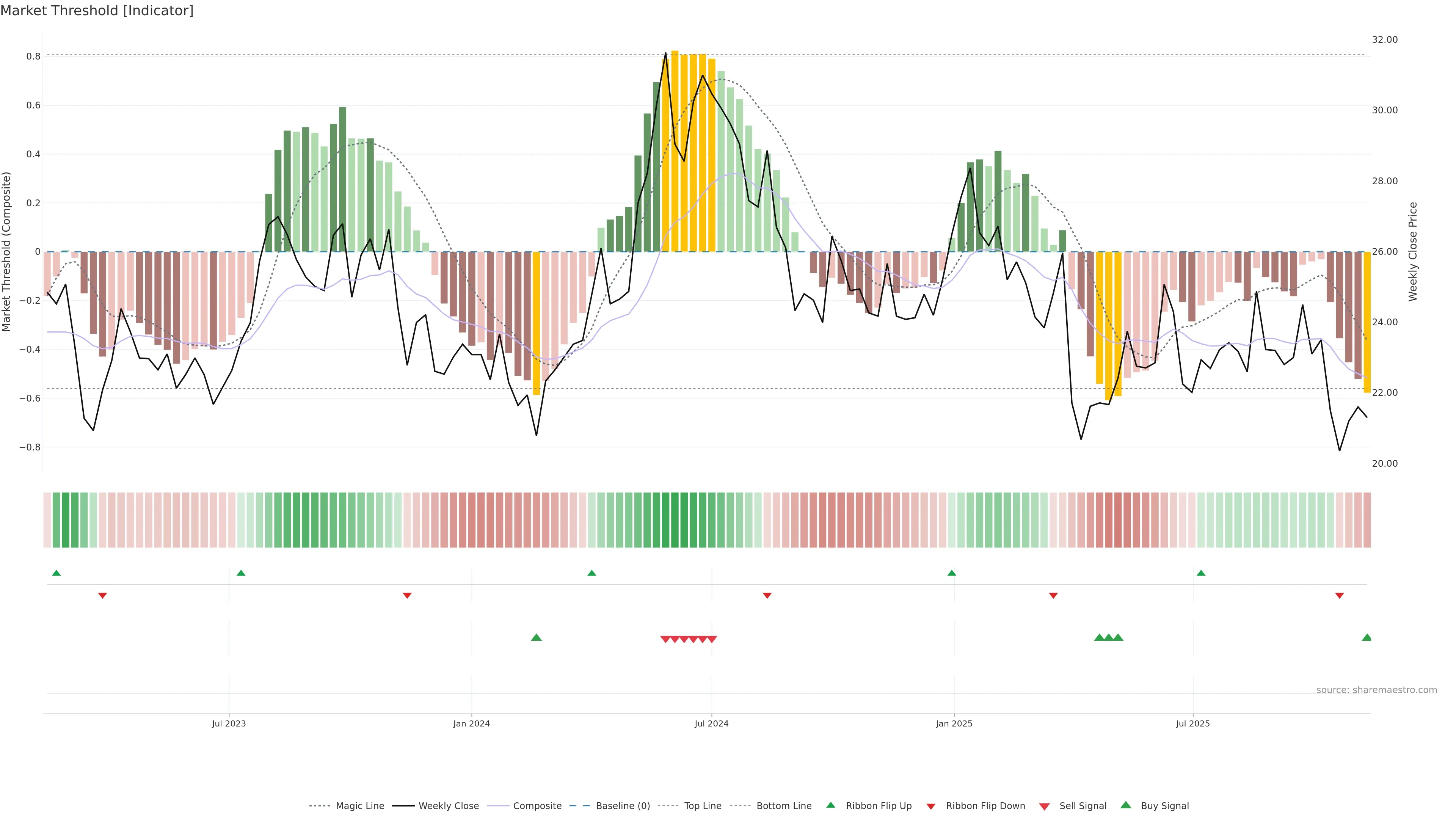This screenshot has height=819, width=1456.
Task: Click the Baseline (0) legend entry
Action: pos(622,806)
